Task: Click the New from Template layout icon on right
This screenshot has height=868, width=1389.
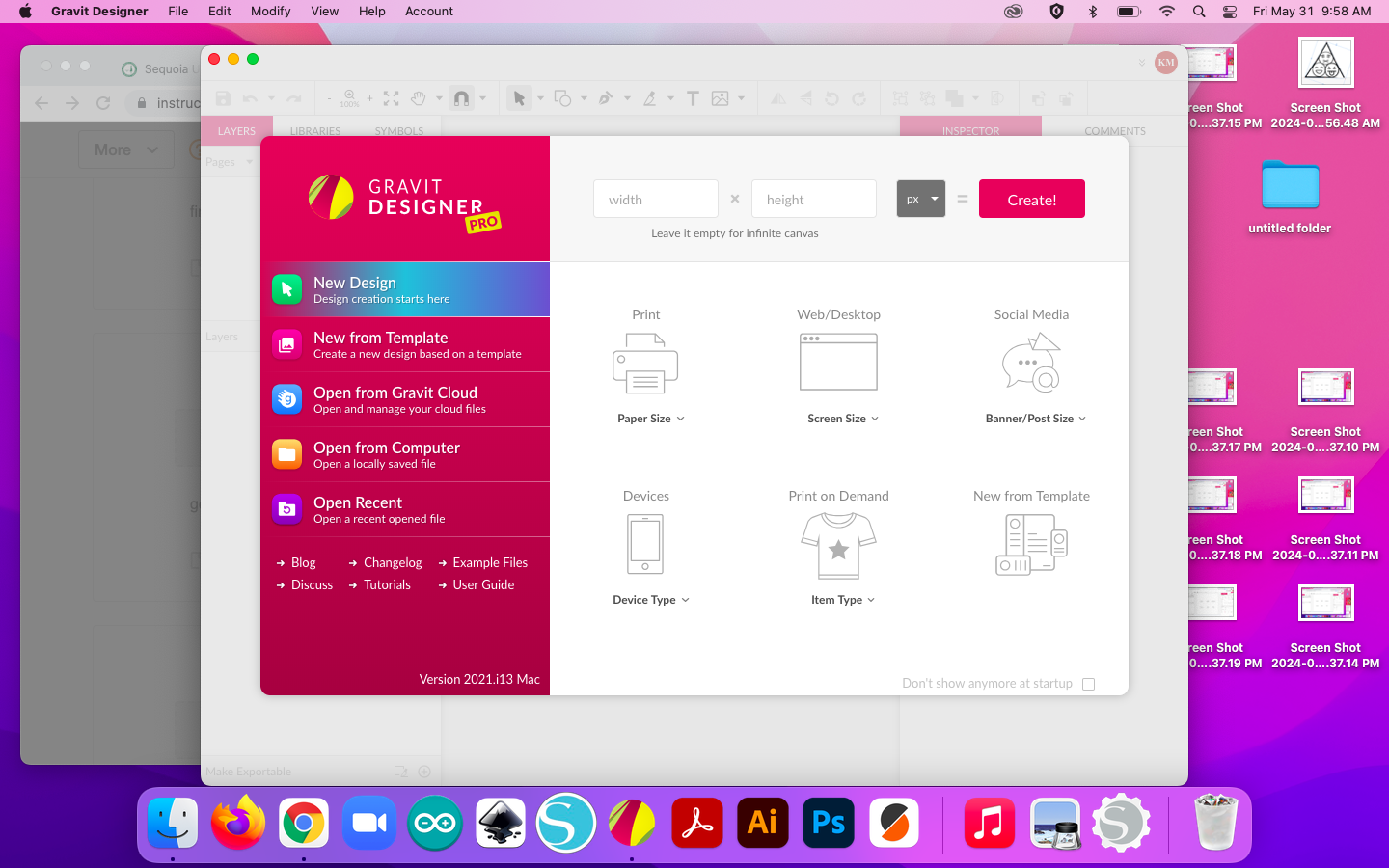Action: (1031, 545)
